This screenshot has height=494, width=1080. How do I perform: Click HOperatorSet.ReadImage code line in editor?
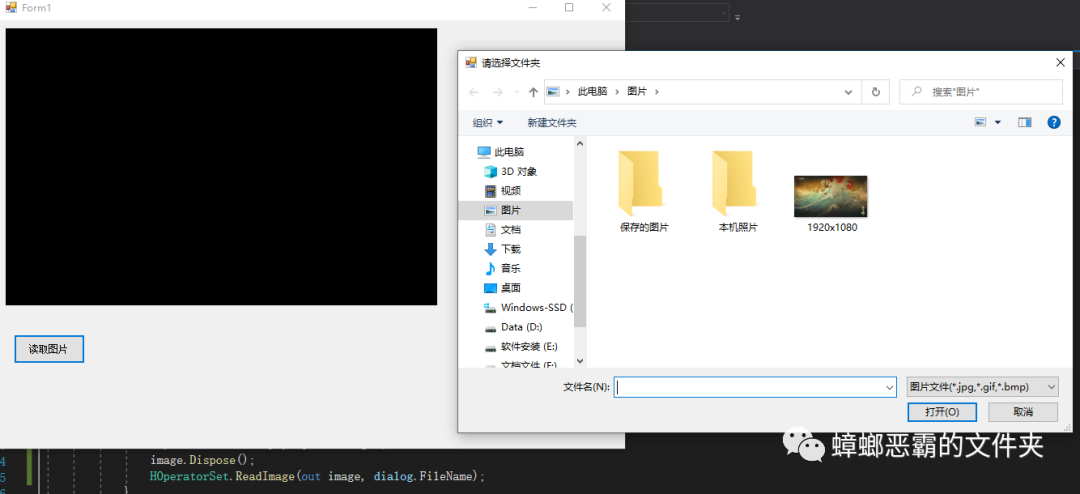[x=318, y=476]
